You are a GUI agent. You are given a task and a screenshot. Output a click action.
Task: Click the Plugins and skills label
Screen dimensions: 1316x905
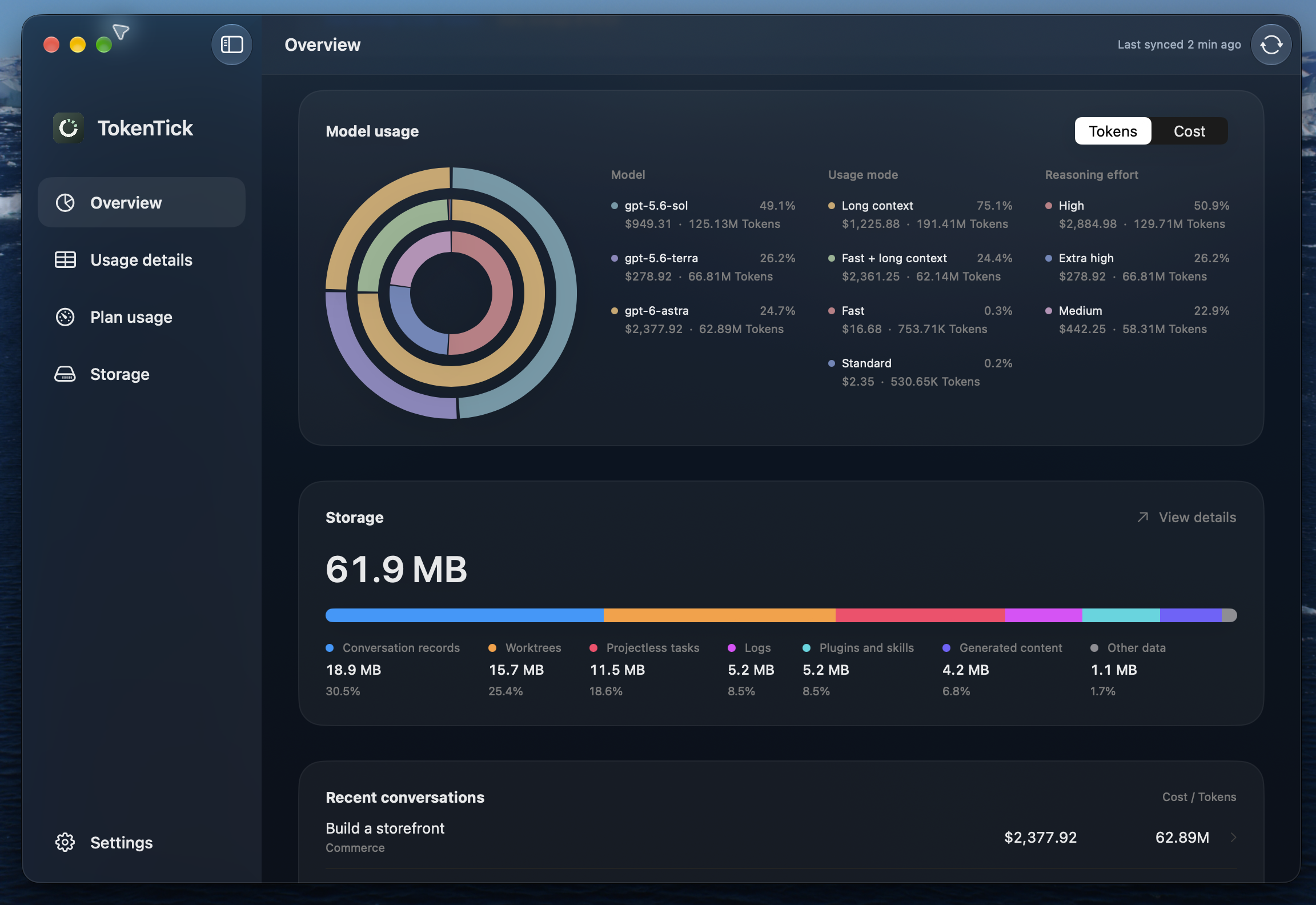(866, 648)
